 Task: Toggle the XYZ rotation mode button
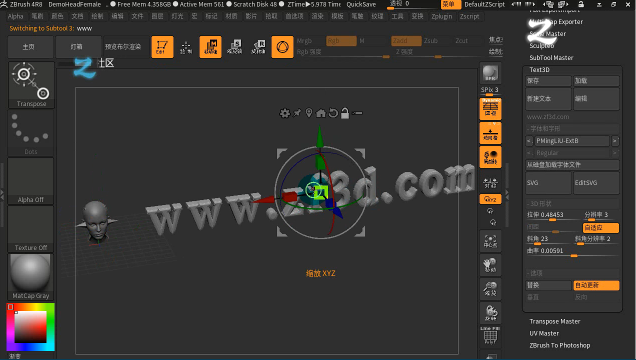(x=490, y=199)
